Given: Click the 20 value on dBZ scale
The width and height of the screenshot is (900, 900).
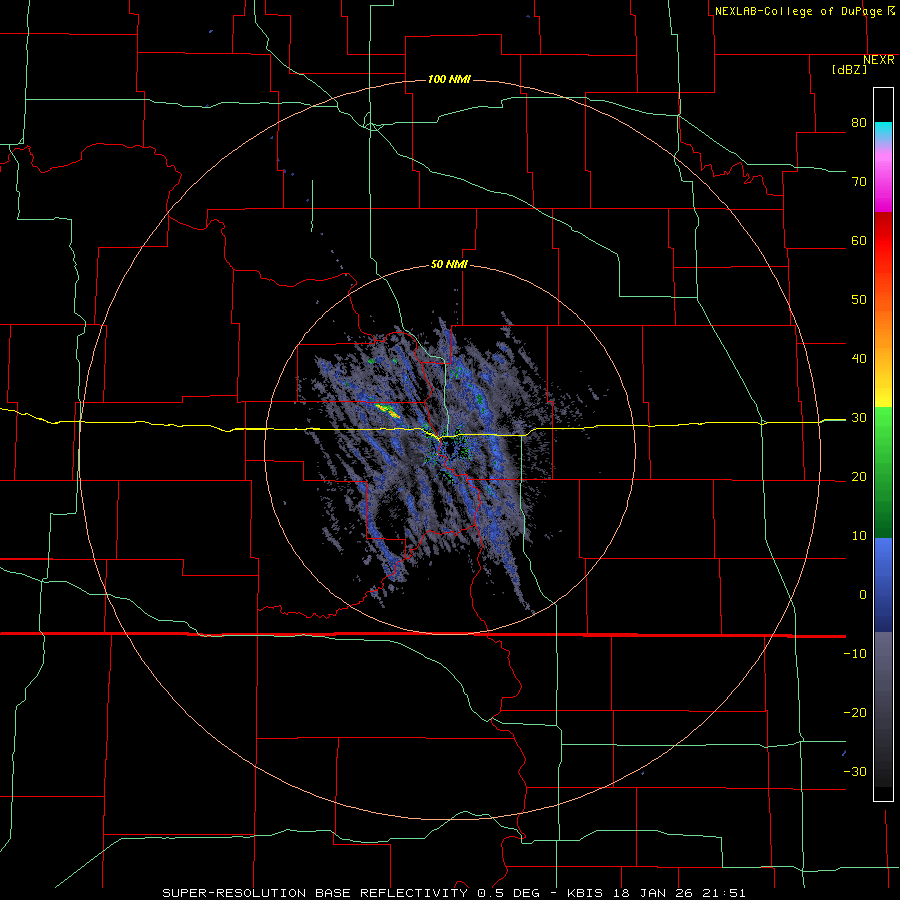Looking at the screenshot, I should [859, 476].
